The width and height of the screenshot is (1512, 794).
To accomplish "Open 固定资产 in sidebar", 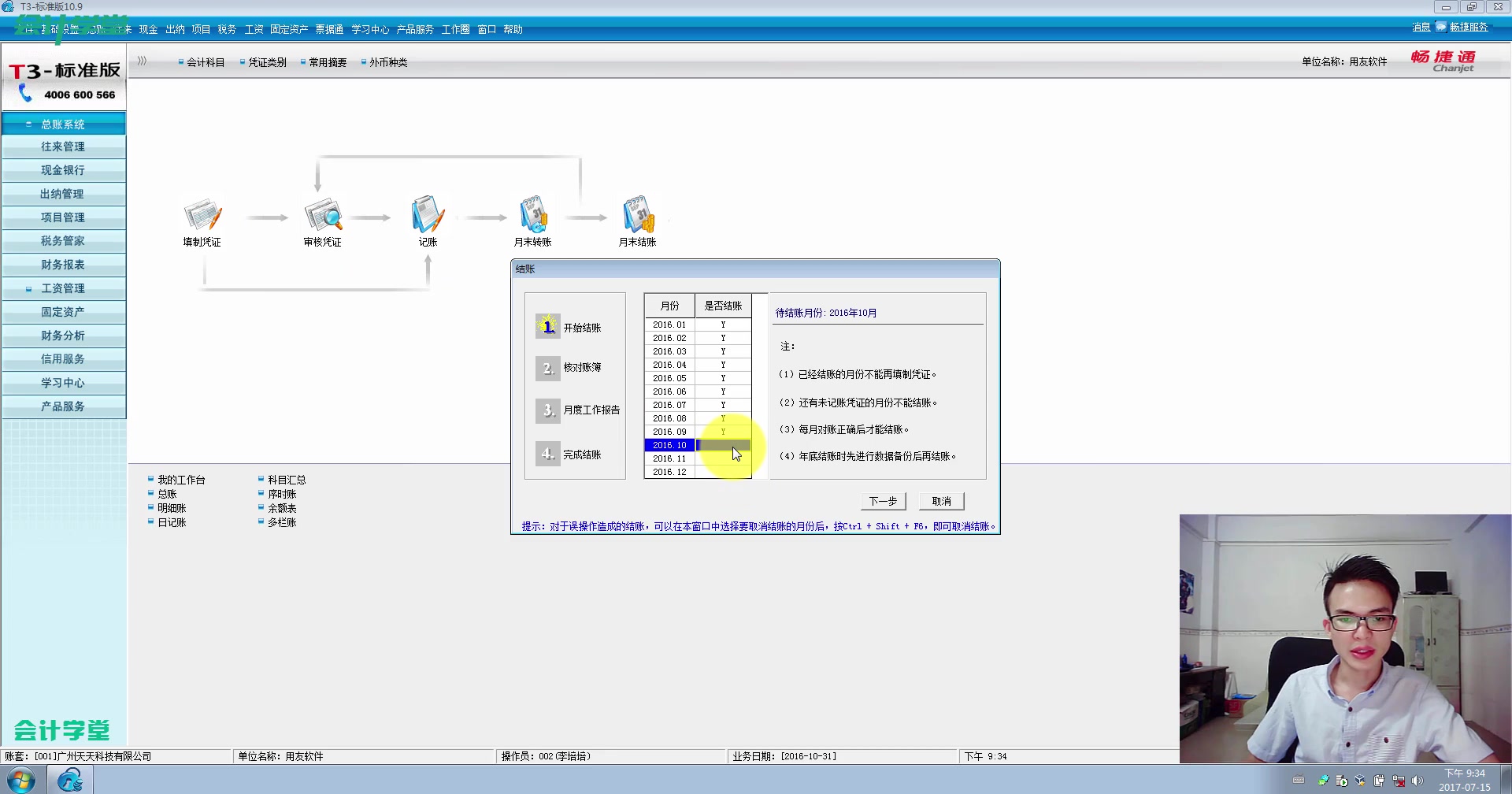I will [x=64, y=312].
